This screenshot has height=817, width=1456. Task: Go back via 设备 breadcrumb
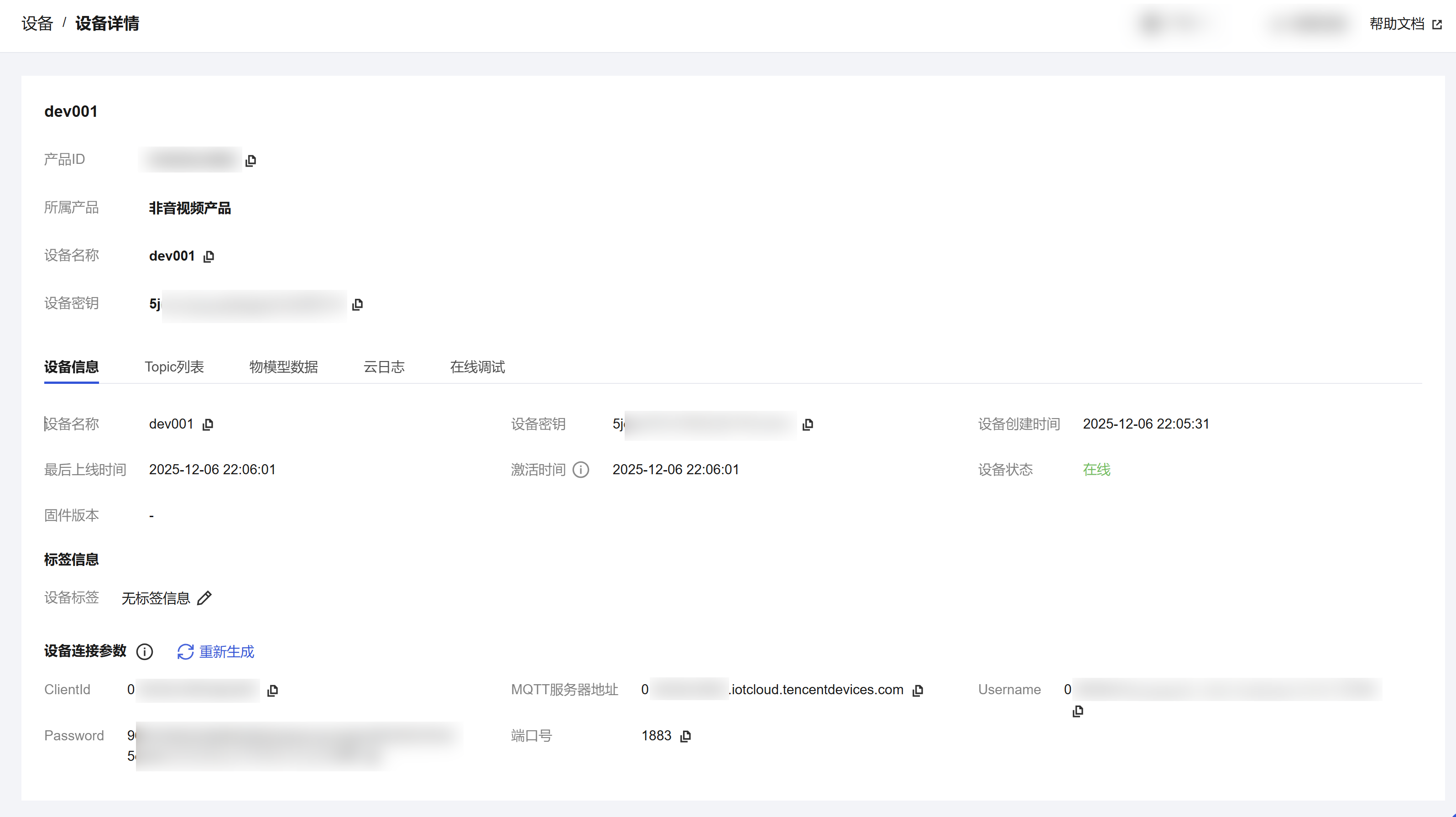[x=37, y=24]
